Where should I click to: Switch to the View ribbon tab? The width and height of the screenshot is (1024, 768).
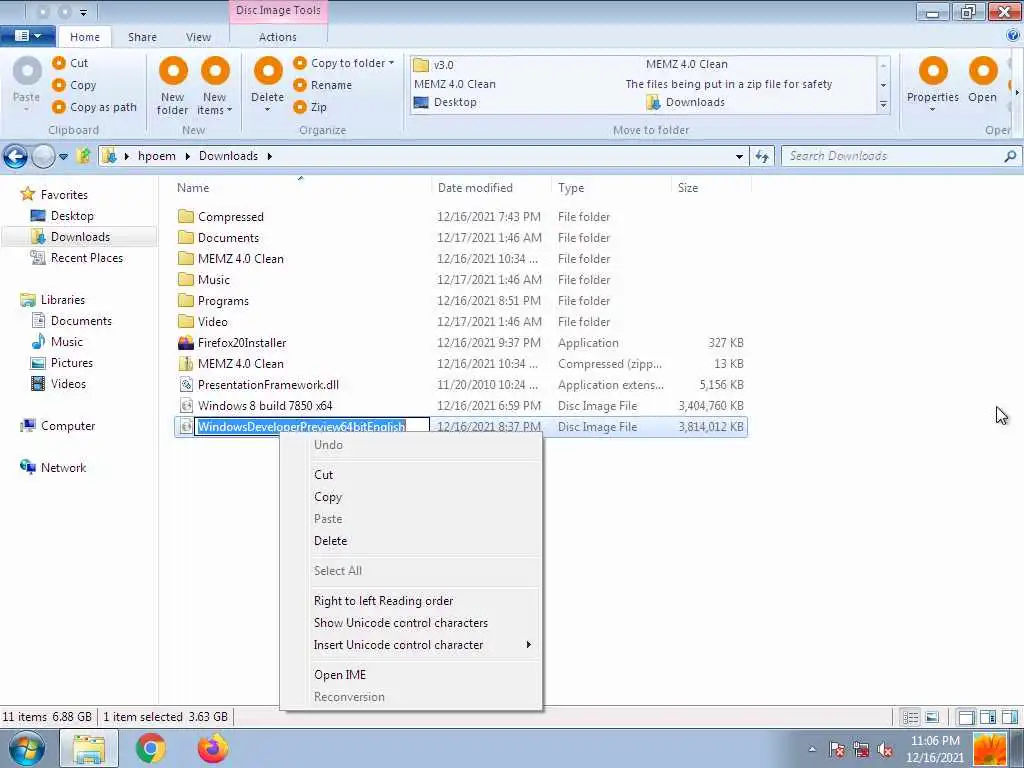pos(198,37)
